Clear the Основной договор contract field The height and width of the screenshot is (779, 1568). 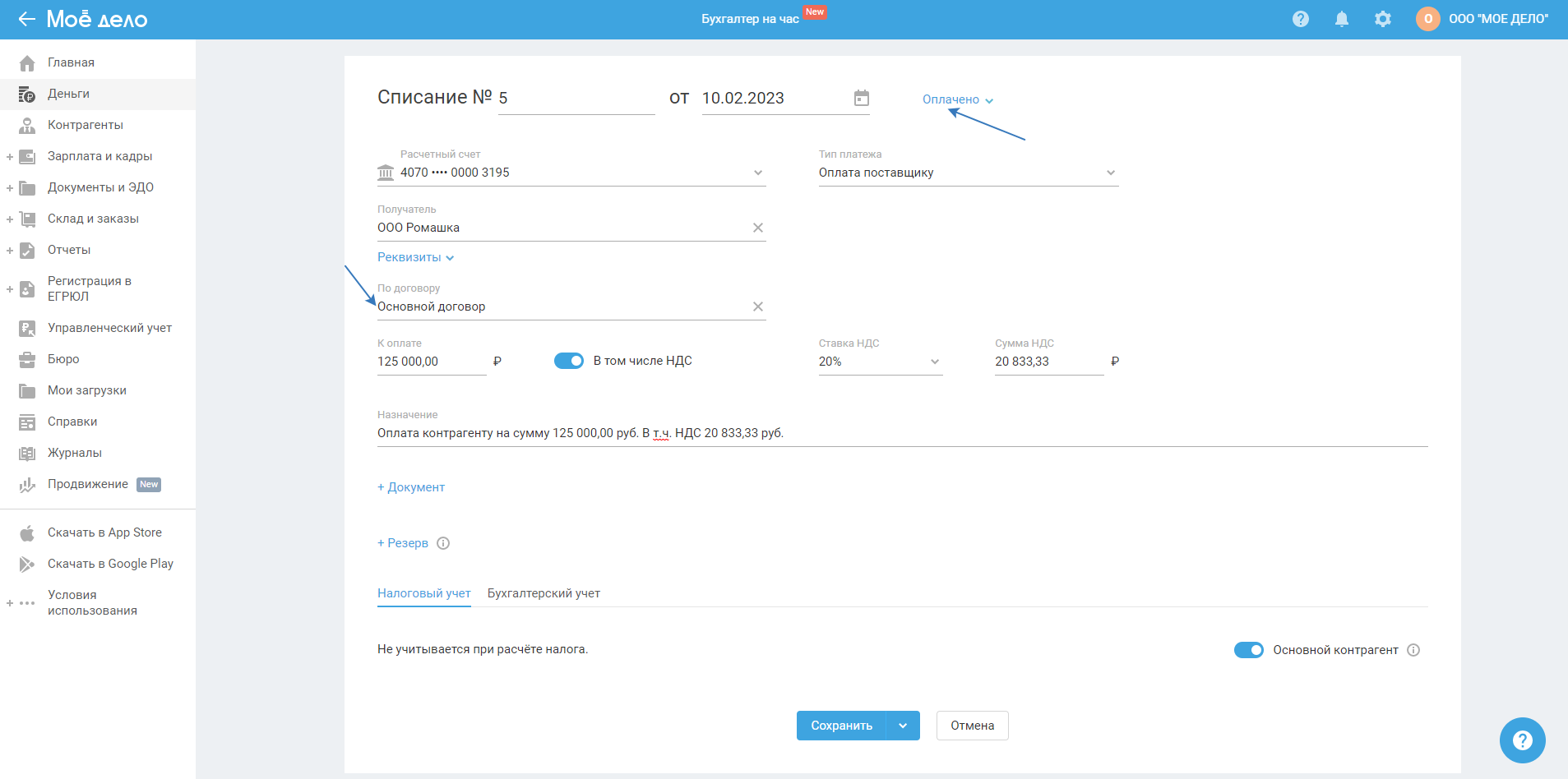pyautogui.click(x=758, y=307)
